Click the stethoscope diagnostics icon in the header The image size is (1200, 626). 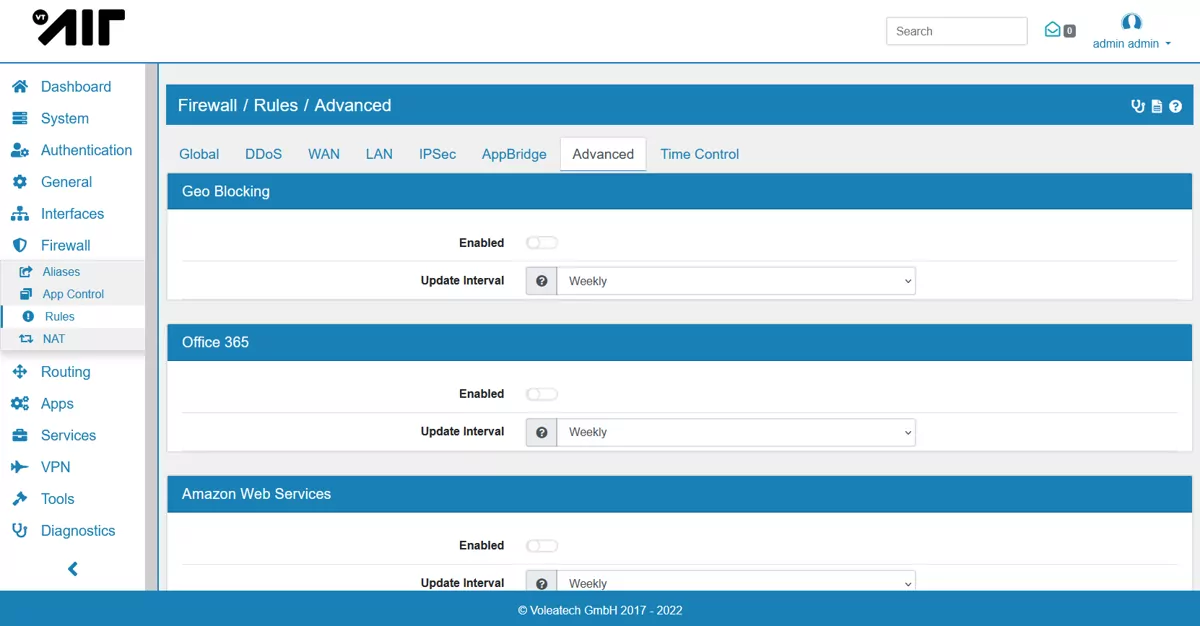point(1137,106)
